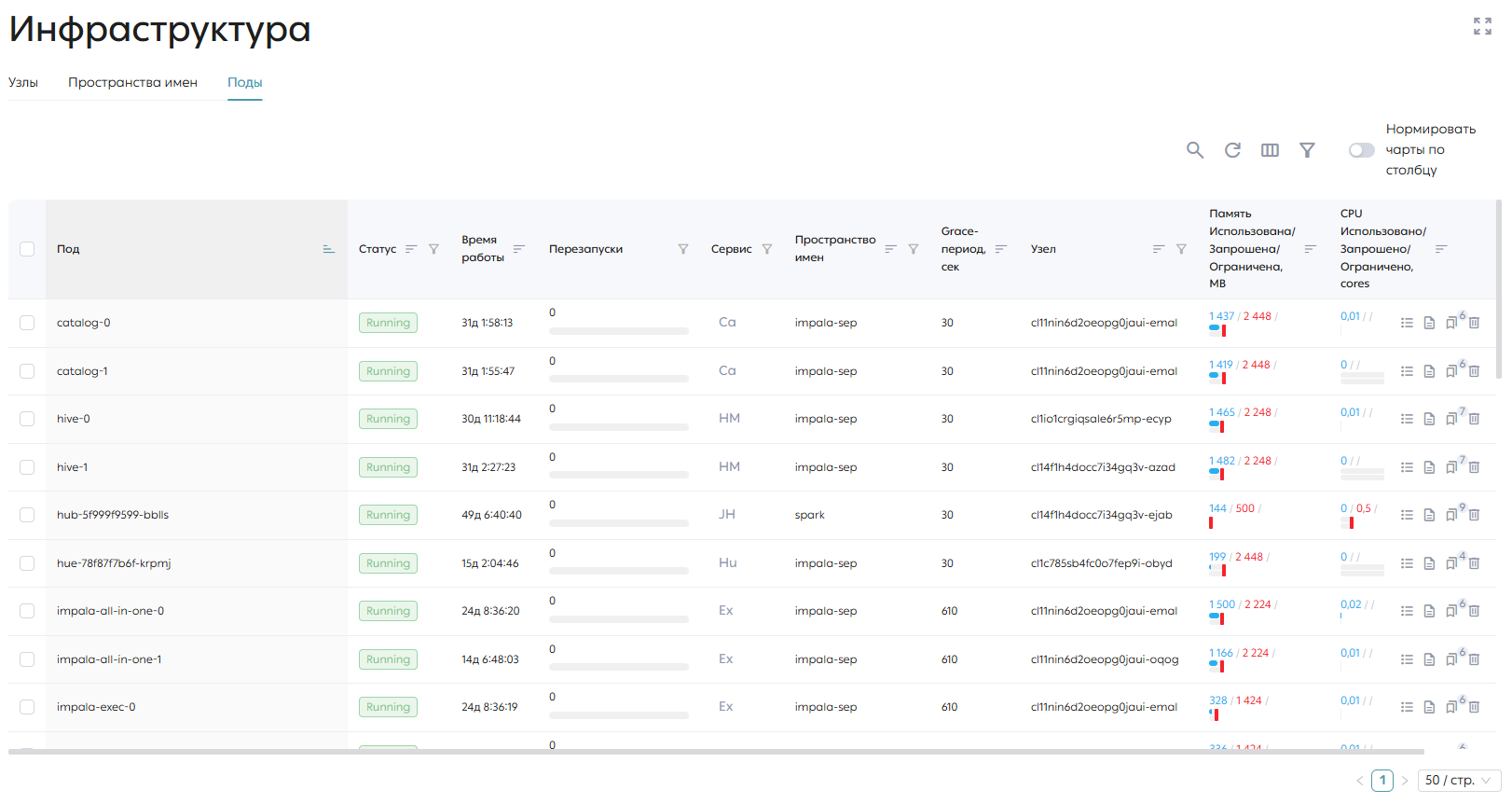Image resolution: width=1512 pixels, height=804 pixels.
Task: Open the filter funnel in Узел column
Action: [1181, 249]
